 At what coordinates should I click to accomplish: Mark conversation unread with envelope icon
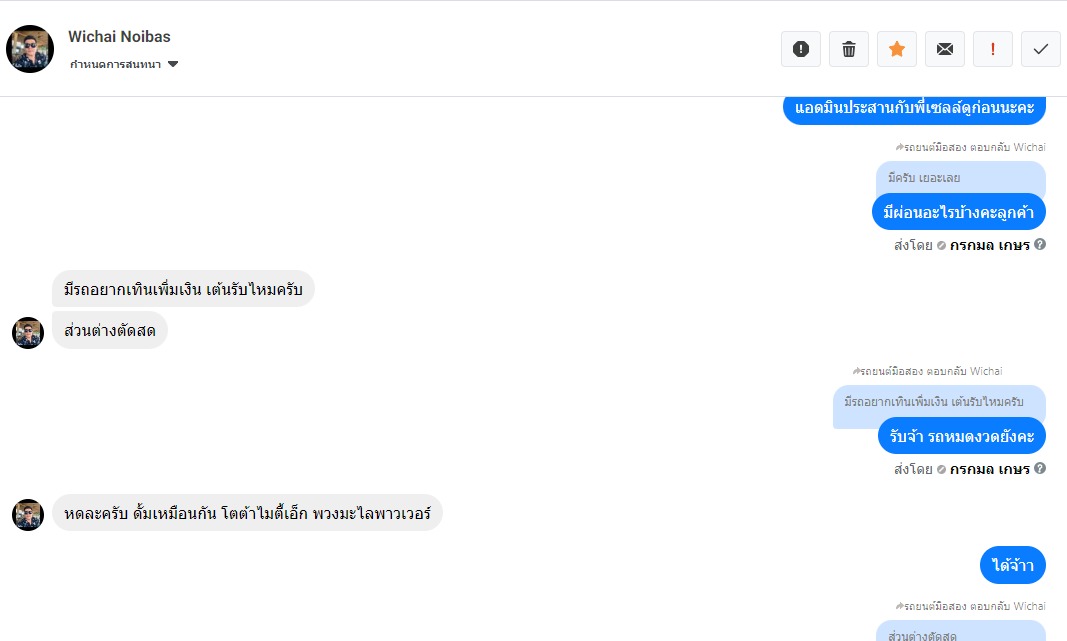coord(945,49)
